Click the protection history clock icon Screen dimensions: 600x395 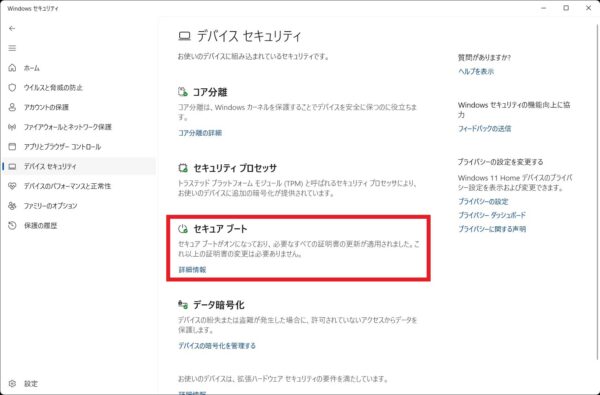coord(12,225)
